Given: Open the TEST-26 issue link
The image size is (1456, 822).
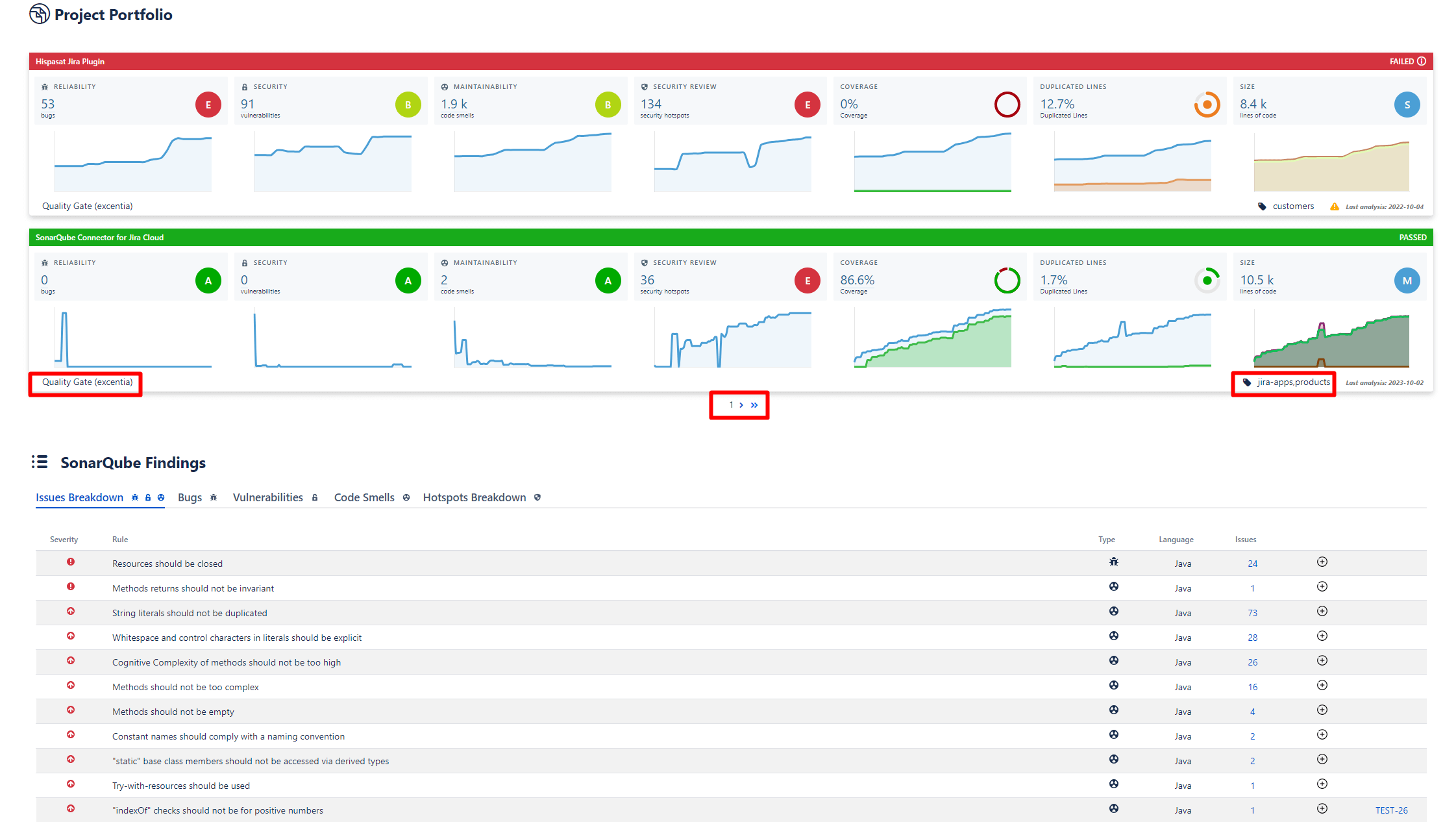Looking at the screenshot, I should click(x=1391, y=810).
